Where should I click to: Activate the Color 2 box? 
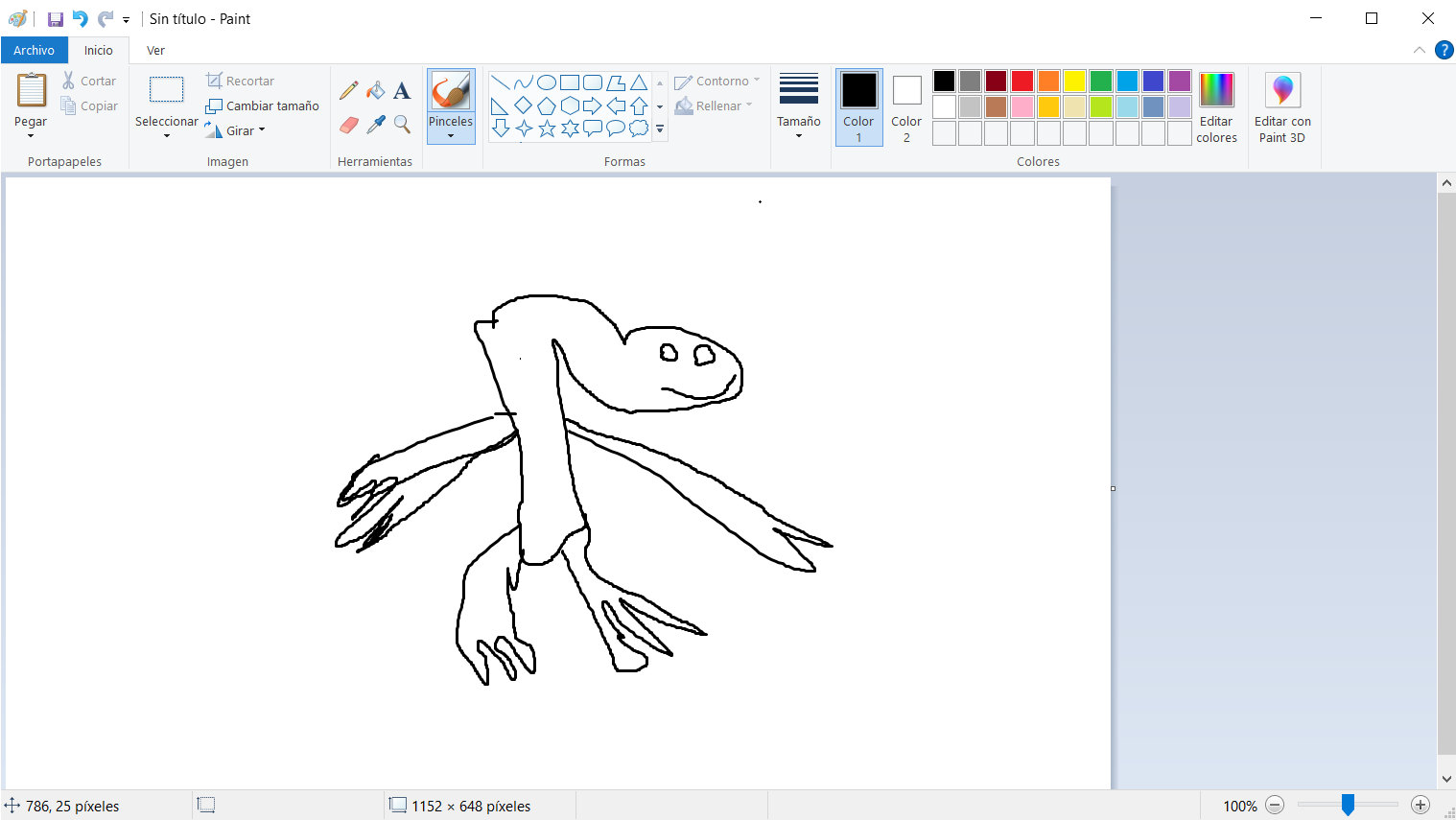click(x=906, y=106)
